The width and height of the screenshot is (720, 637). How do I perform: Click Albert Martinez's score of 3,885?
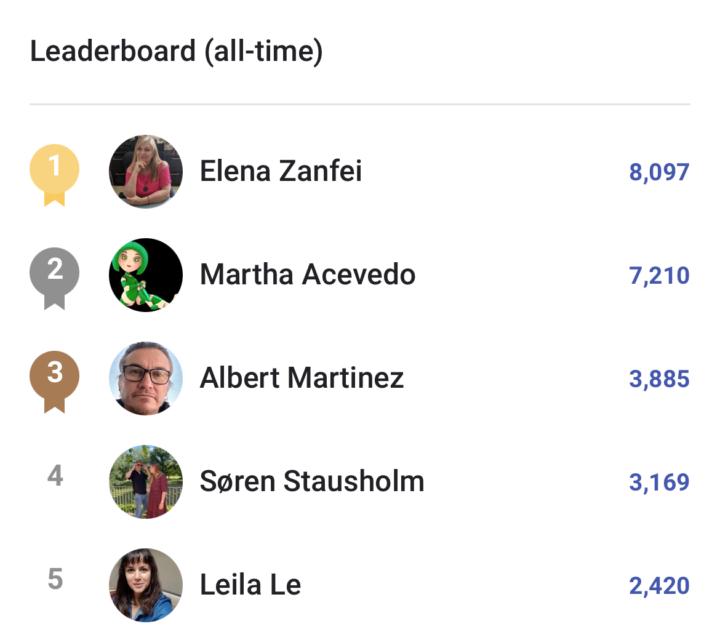[x=659, y=379]
